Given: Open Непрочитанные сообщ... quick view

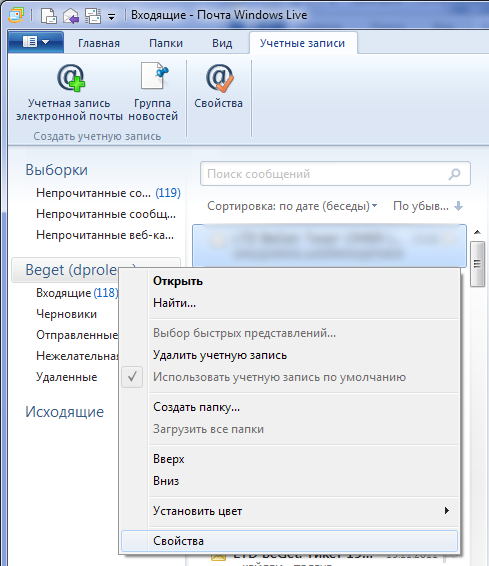Looking at the screenshot, I should pos(106,214).
